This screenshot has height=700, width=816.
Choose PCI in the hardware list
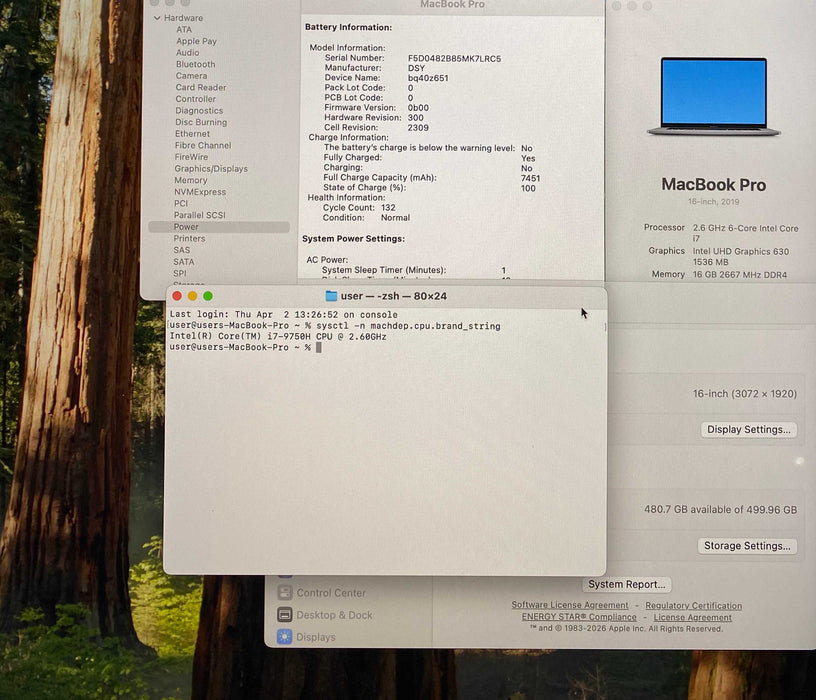181,203
